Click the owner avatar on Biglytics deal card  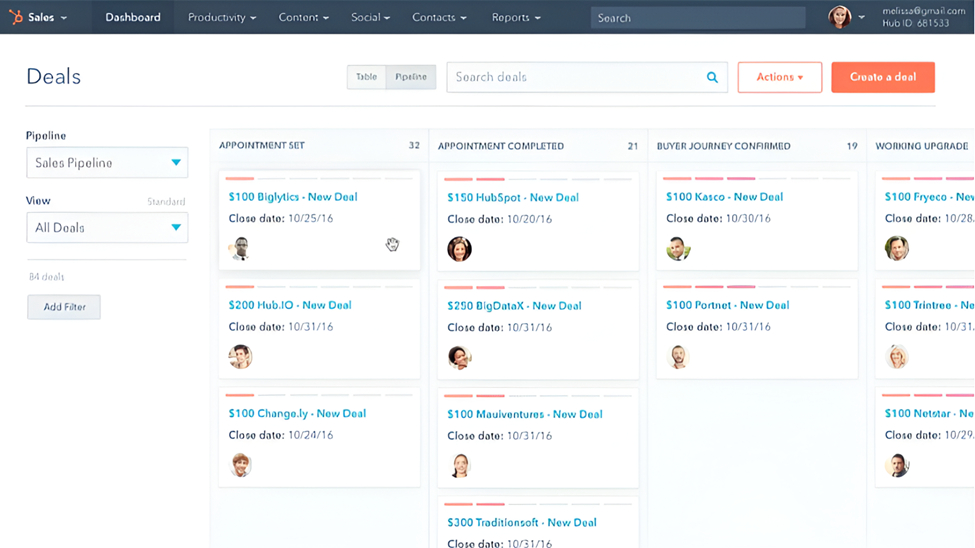coord(240,248)
